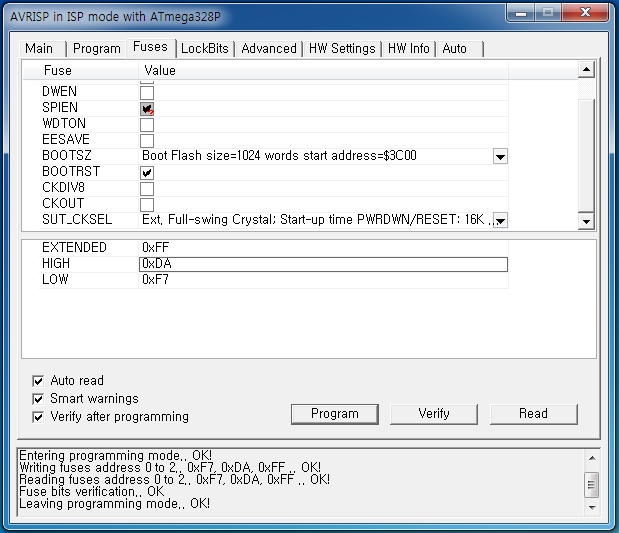This screenshot has height=533, width=619.
Task: Open the LockBits tab
Action: pyautogui.click(x=204, y=49)
